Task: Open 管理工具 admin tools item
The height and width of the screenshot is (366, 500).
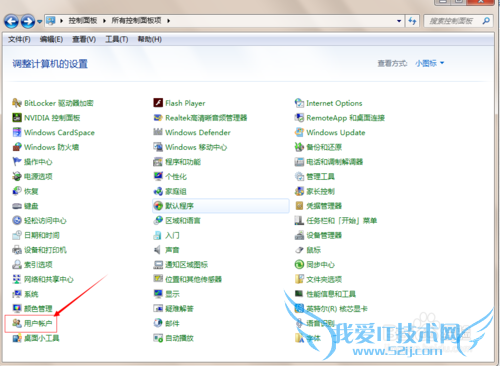Action: pyautogui.click(x=315, y=176)
